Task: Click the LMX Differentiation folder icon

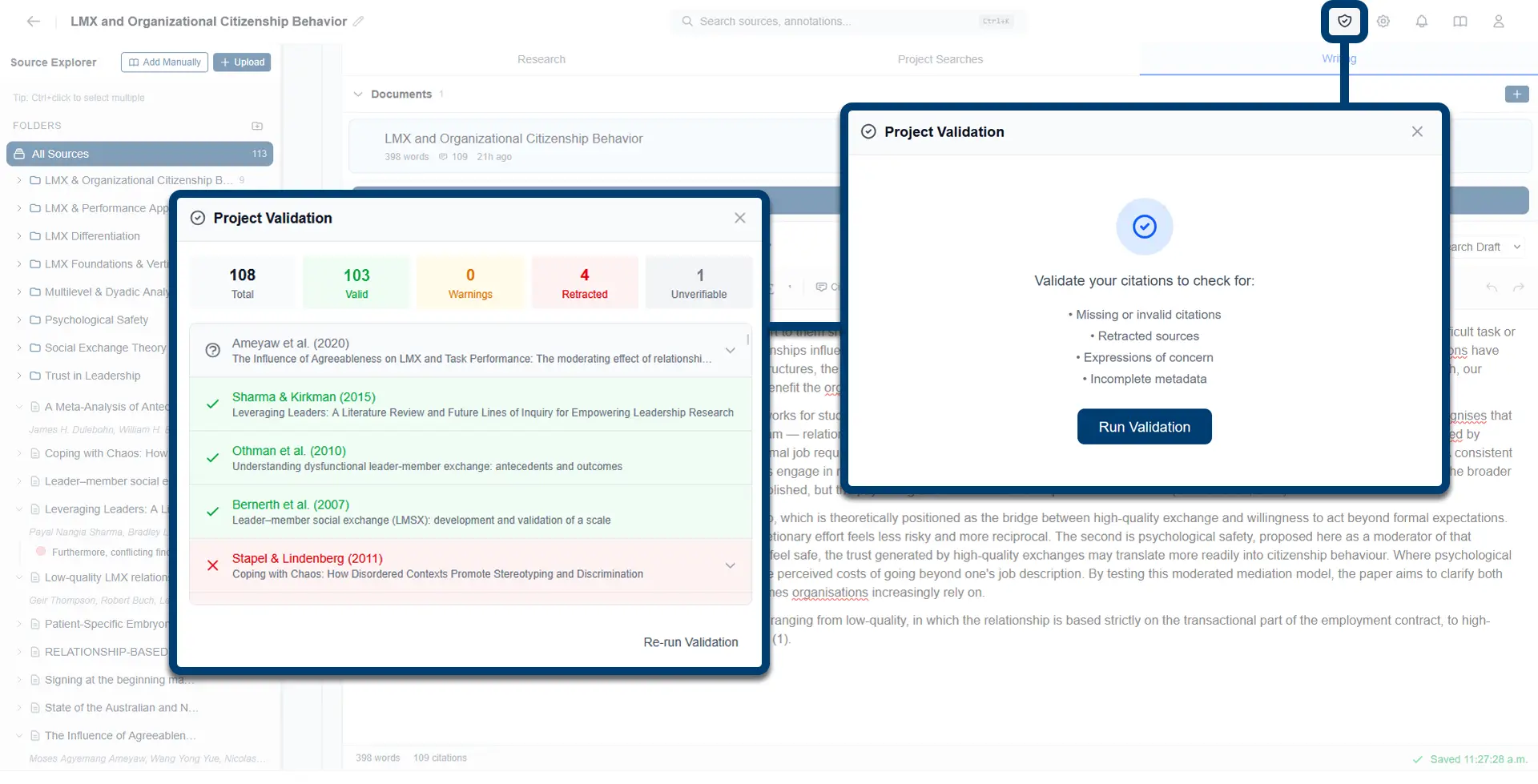Action: (35, 236)
